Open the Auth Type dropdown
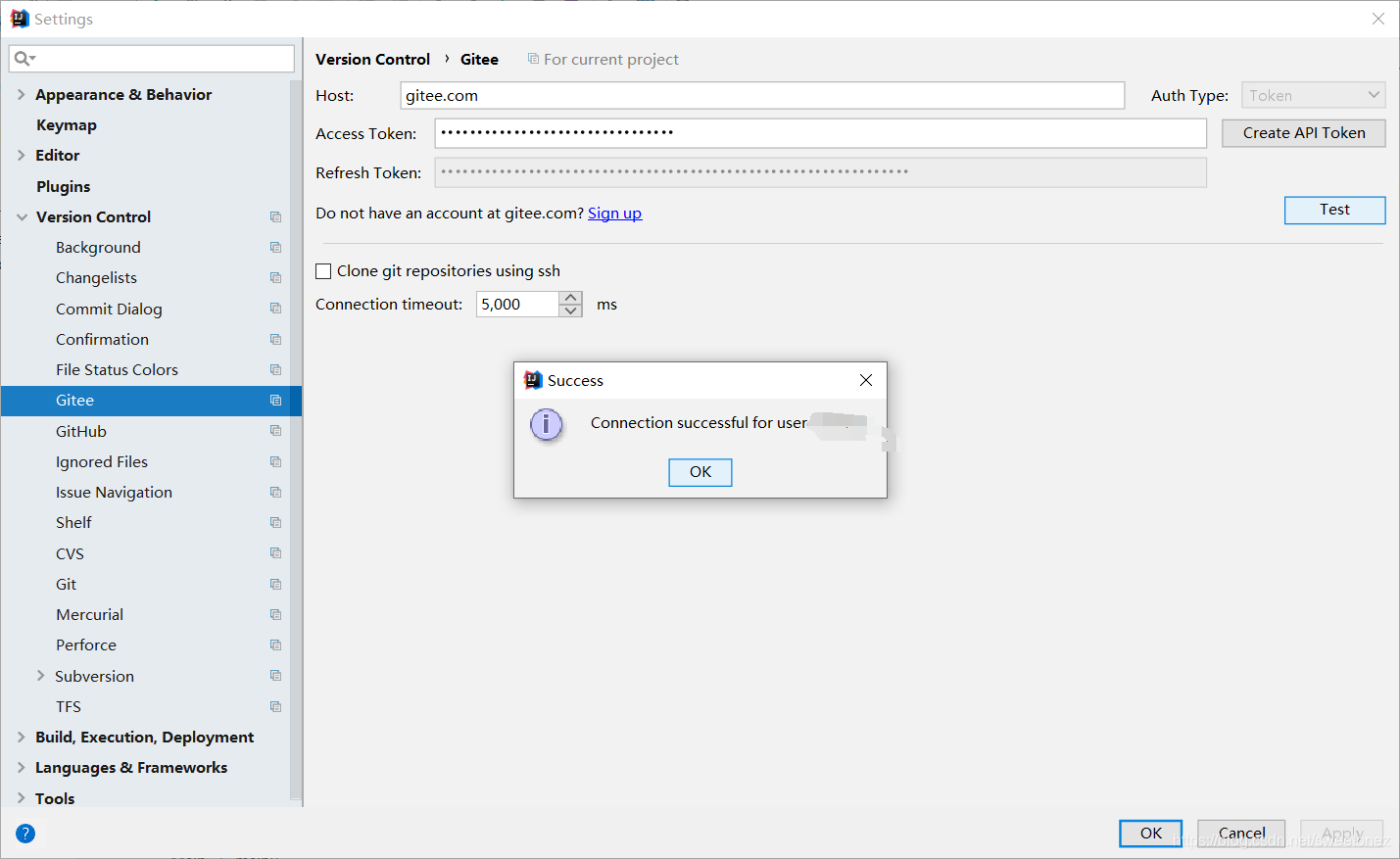 (x=1313, y=95)
